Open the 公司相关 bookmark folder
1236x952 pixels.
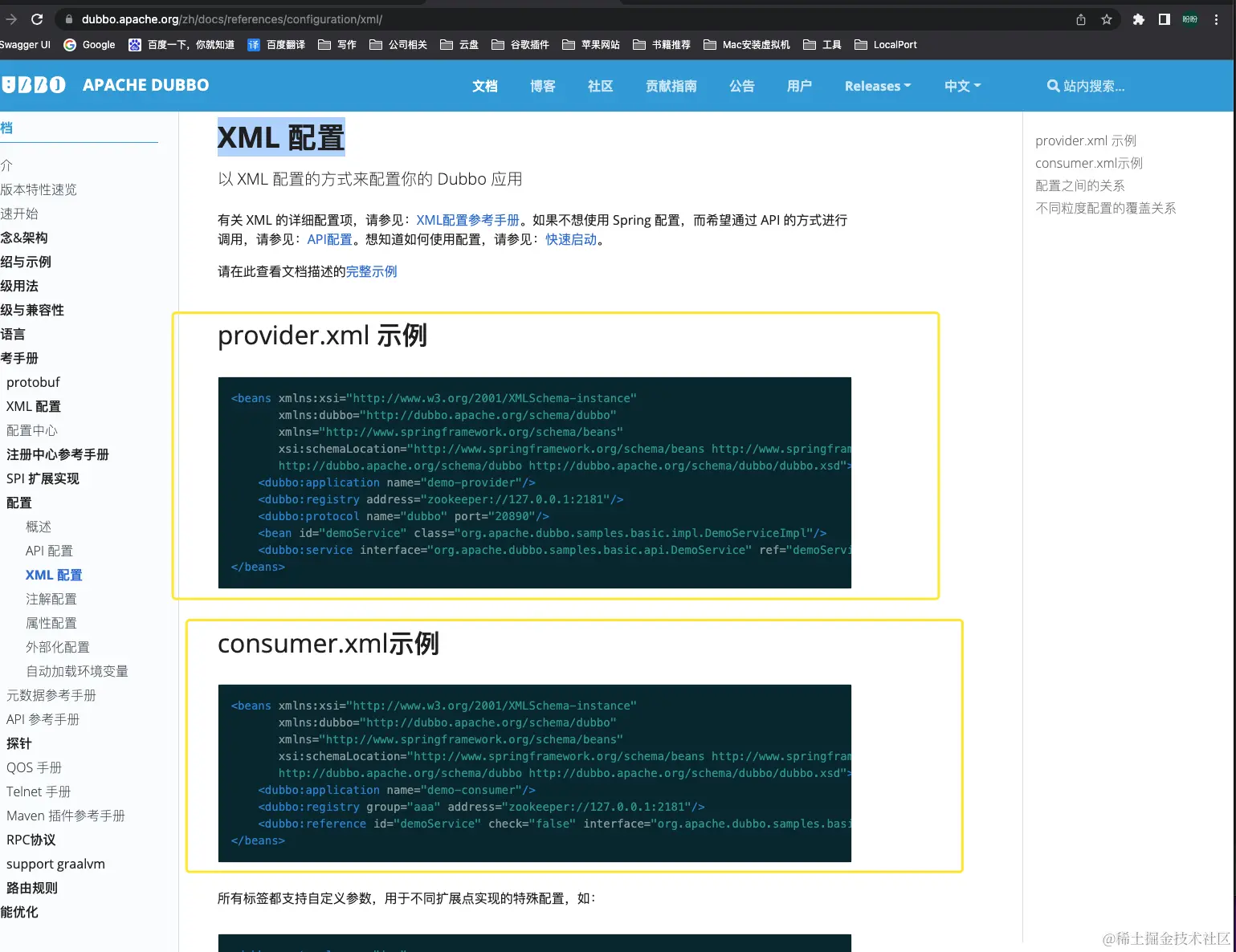(x=398, y=45)
